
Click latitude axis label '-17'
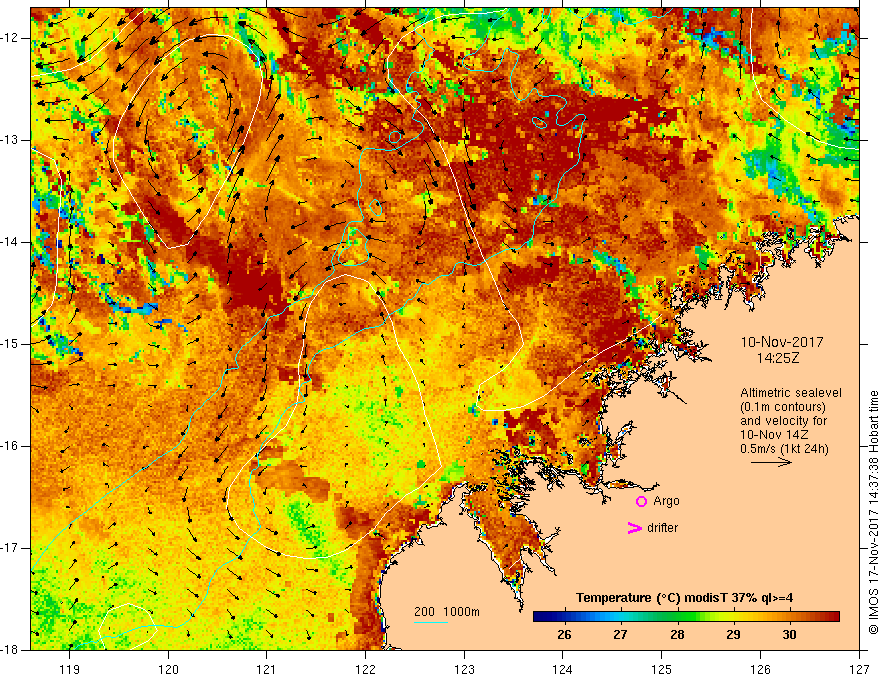click(x=10, y=548)
